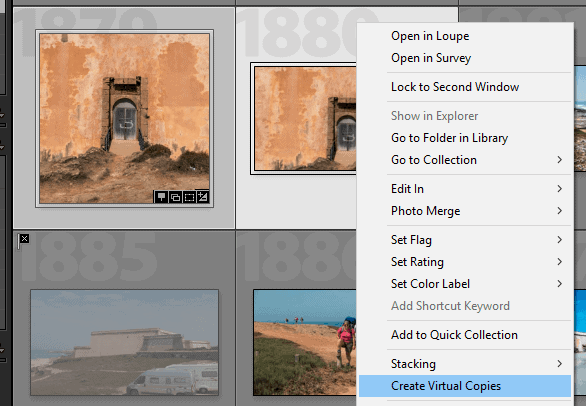Select the orange wall door thumbnail 1879

coord(124,119)
